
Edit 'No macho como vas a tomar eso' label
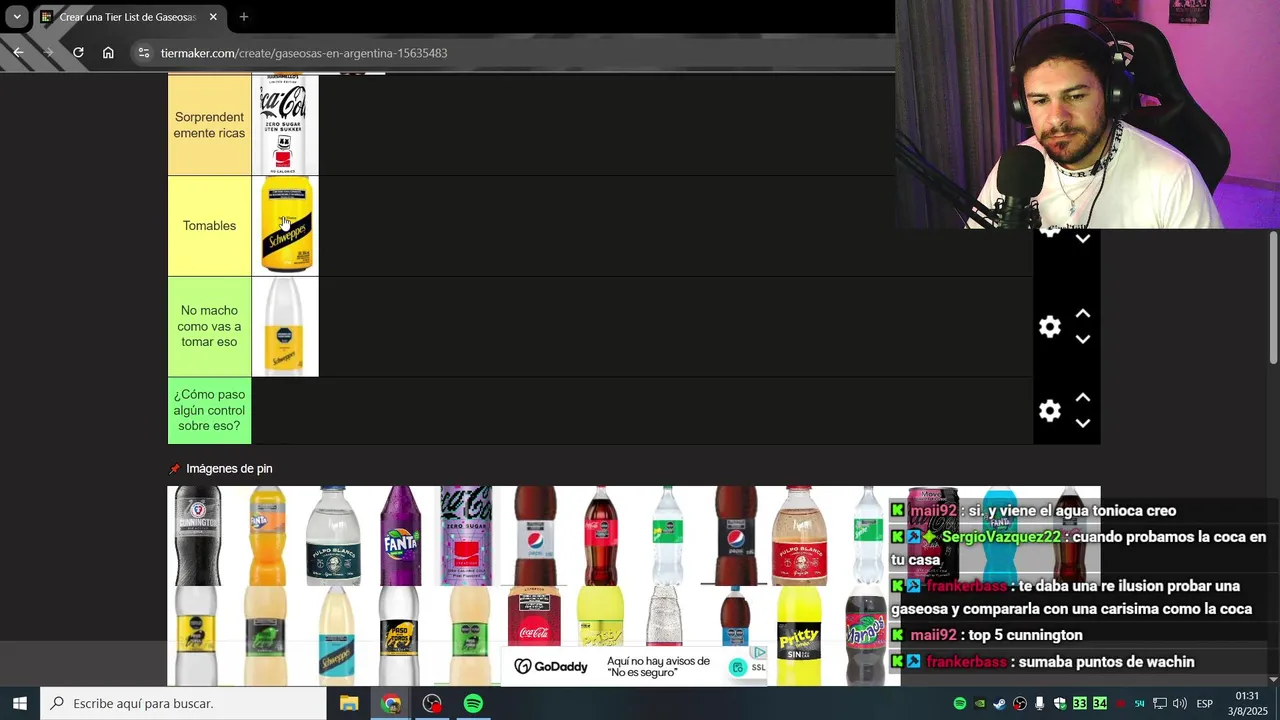tap(209, 327)
